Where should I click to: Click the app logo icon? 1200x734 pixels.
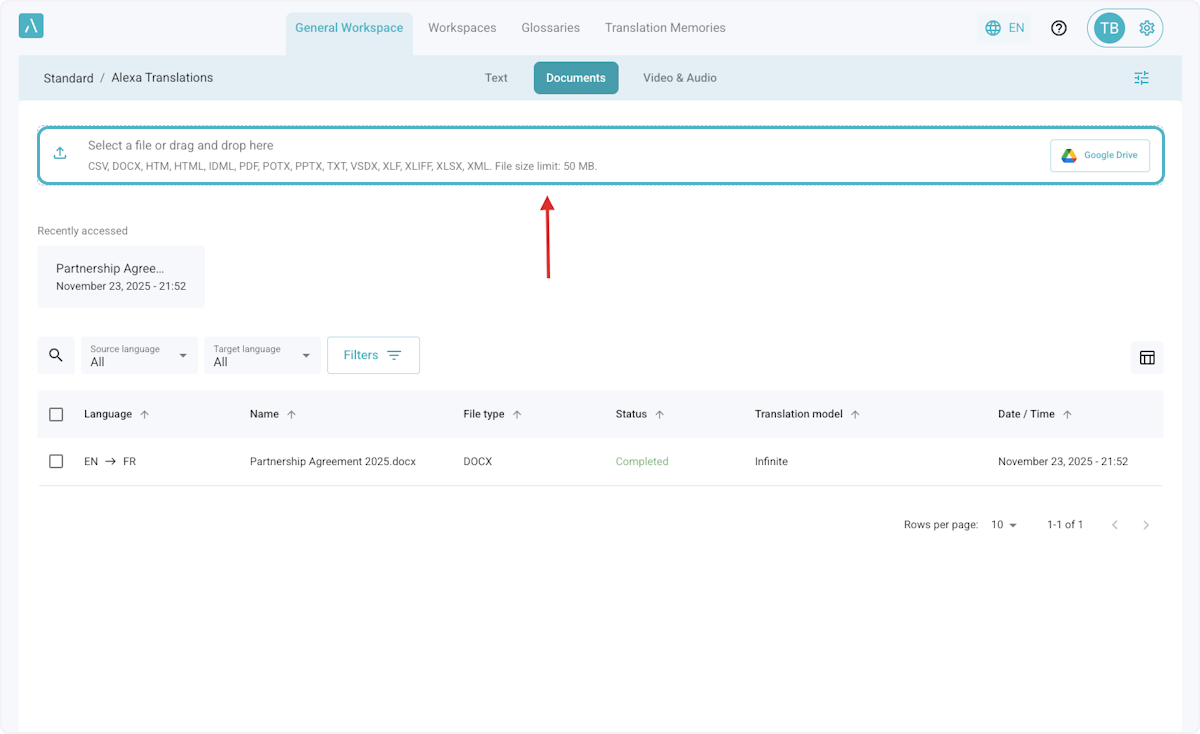click(31, 27)
